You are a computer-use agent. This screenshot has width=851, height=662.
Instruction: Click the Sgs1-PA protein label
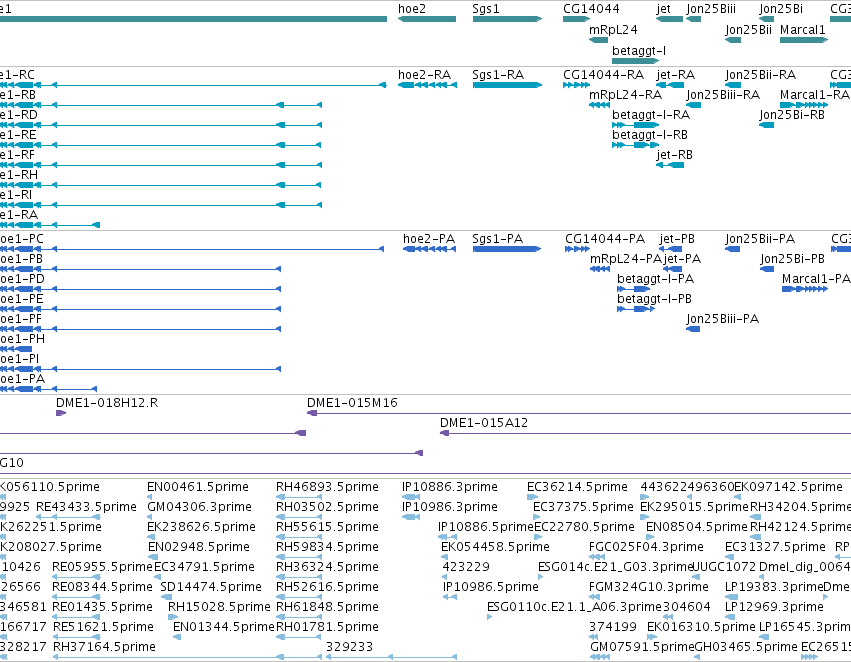tap(498, 239)
